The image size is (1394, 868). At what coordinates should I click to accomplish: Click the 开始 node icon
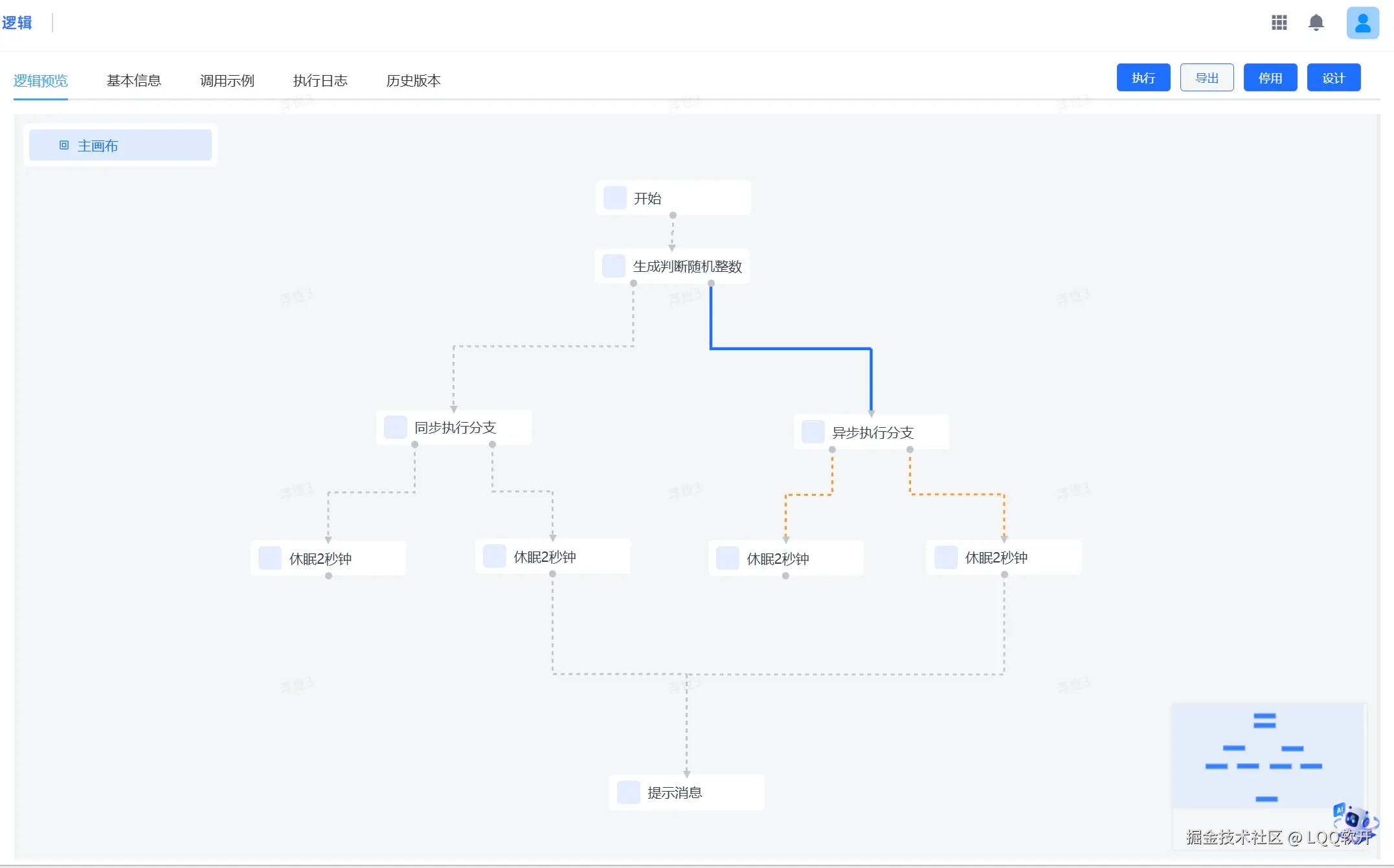pyautogui.click(x=614, y=198)
